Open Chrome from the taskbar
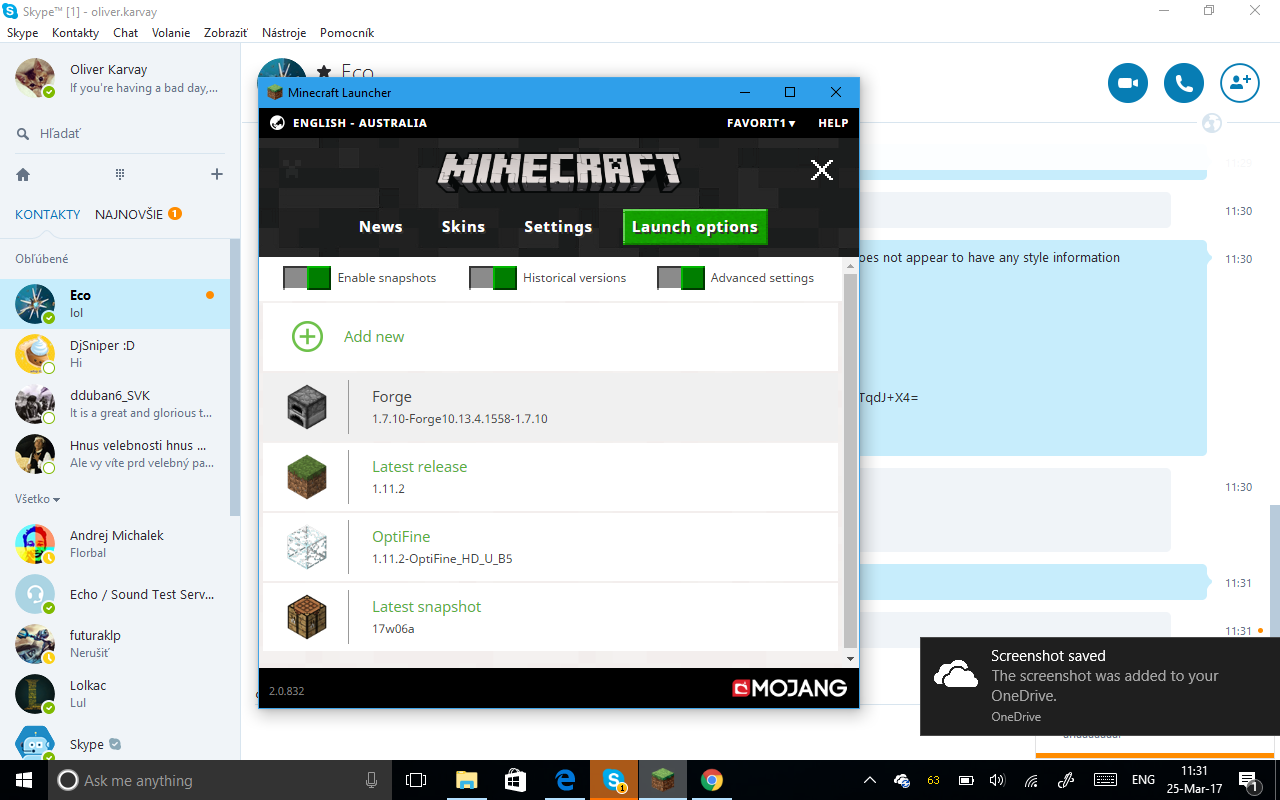Viewport: 1280px width, 800px height. [x=712, y=780]
